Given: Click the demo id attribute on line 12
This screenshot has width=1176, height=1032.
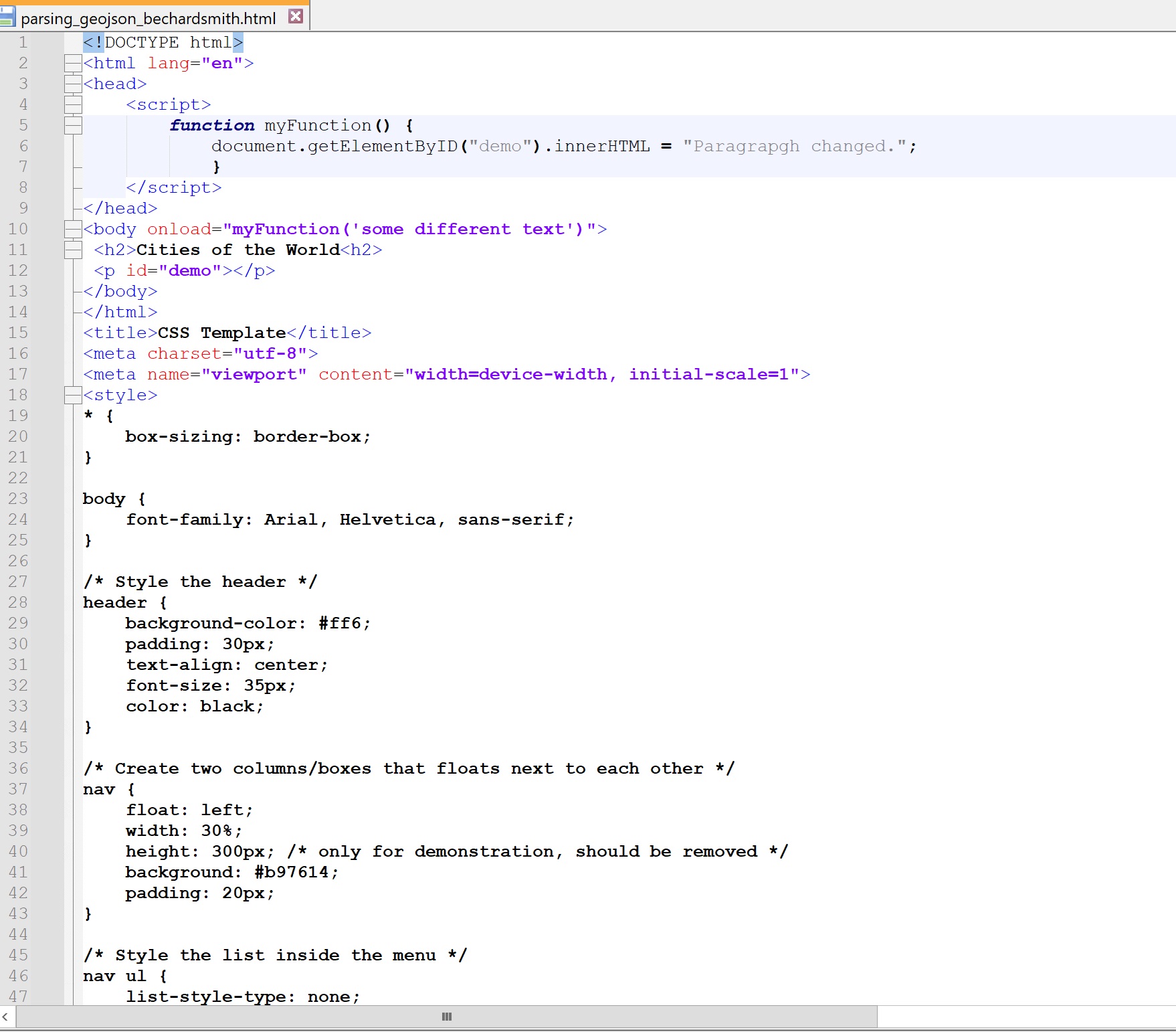Looking at the screenshot, I should point(191,270).
